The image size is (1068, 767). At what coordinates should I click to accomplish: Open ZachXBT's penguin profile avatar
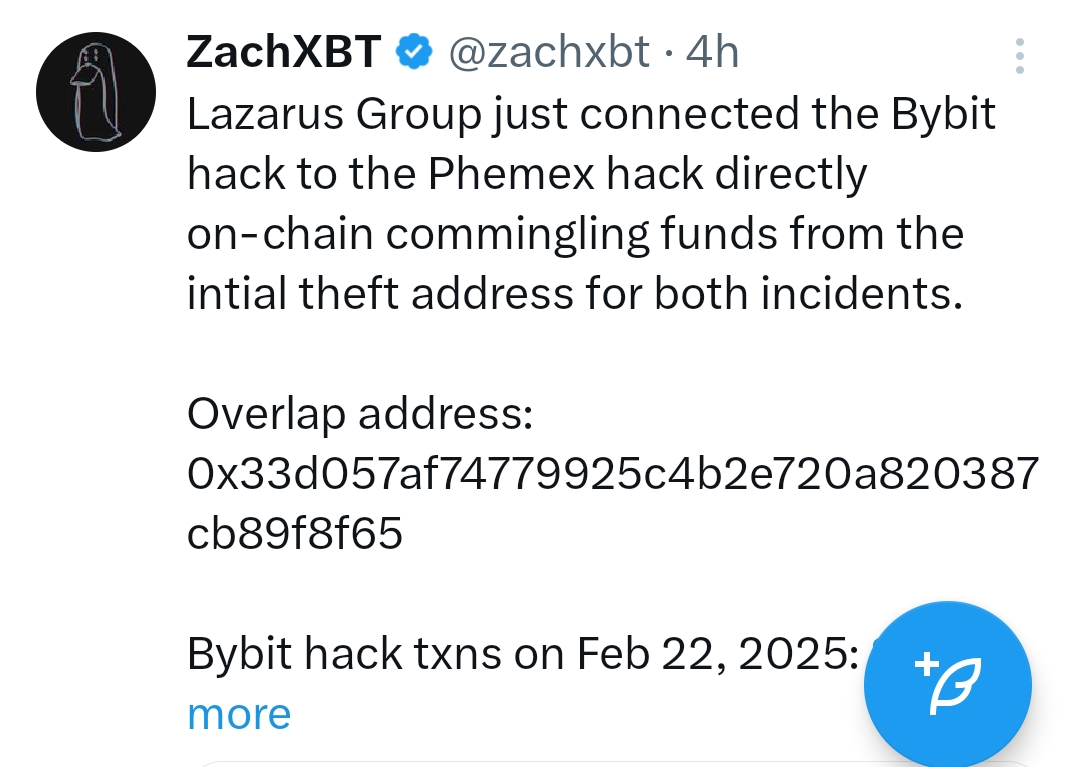pyautogui.click(x=96, y=92)
